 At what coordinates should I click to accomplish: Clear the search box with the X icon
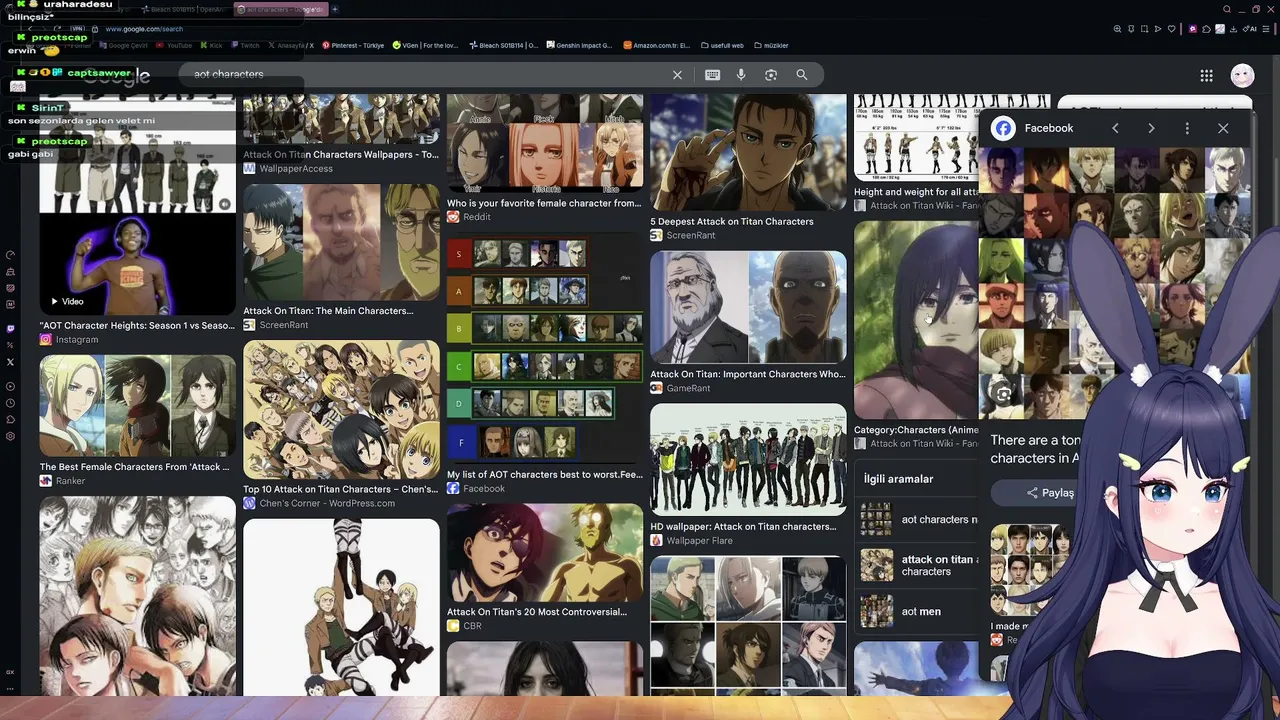[x=677, y=75]
